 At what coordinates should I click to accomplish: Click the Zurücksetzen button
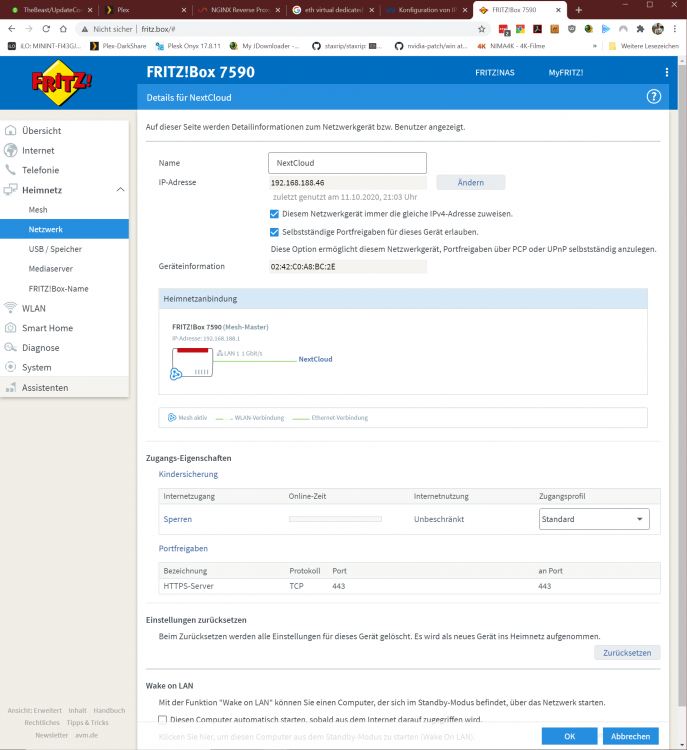[x=627, y=652]
